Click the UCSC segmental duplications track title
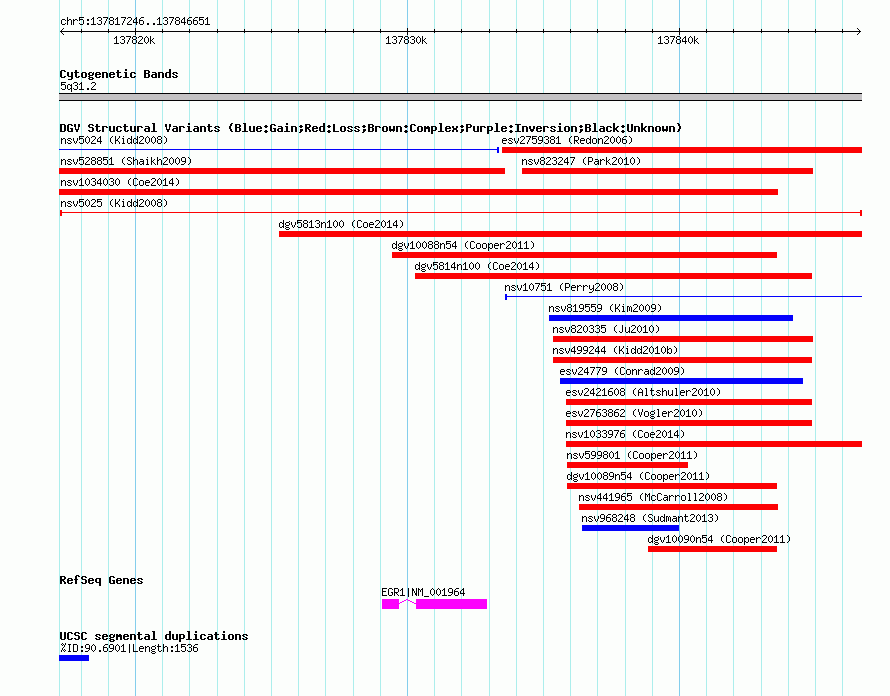The width and height of the screenshot is (890, 696). point(154,636)
